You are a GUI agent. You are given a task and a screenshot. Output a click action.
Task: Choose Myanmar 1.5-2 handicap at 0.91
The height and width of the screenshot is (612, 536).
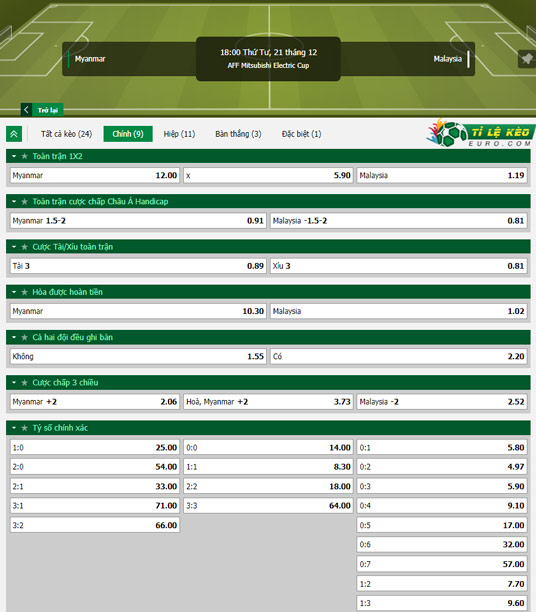pyautogui.click(x=138, y=221)
